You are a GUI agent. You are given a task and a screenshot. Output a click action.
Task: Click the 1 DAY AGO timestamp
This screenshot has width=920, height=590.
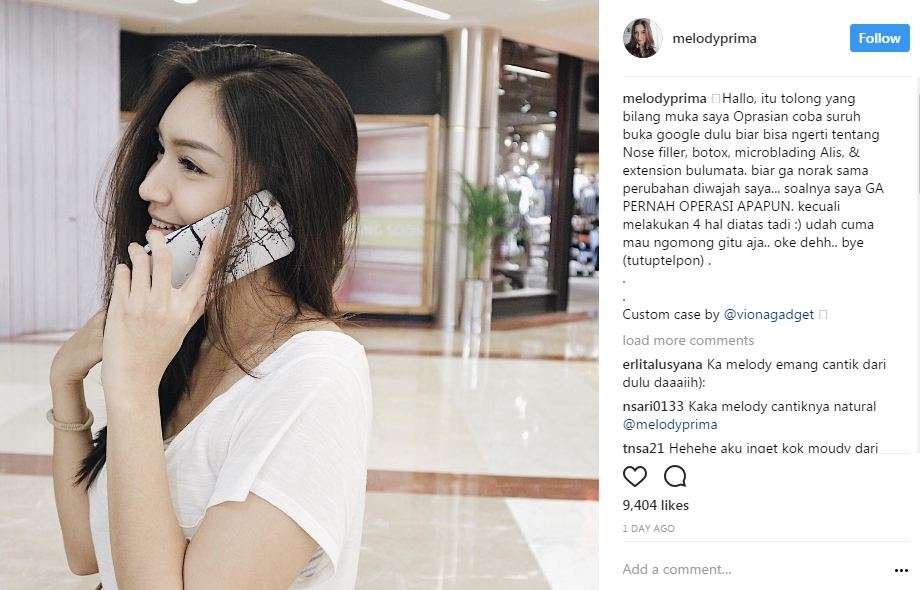pos(648,528)
